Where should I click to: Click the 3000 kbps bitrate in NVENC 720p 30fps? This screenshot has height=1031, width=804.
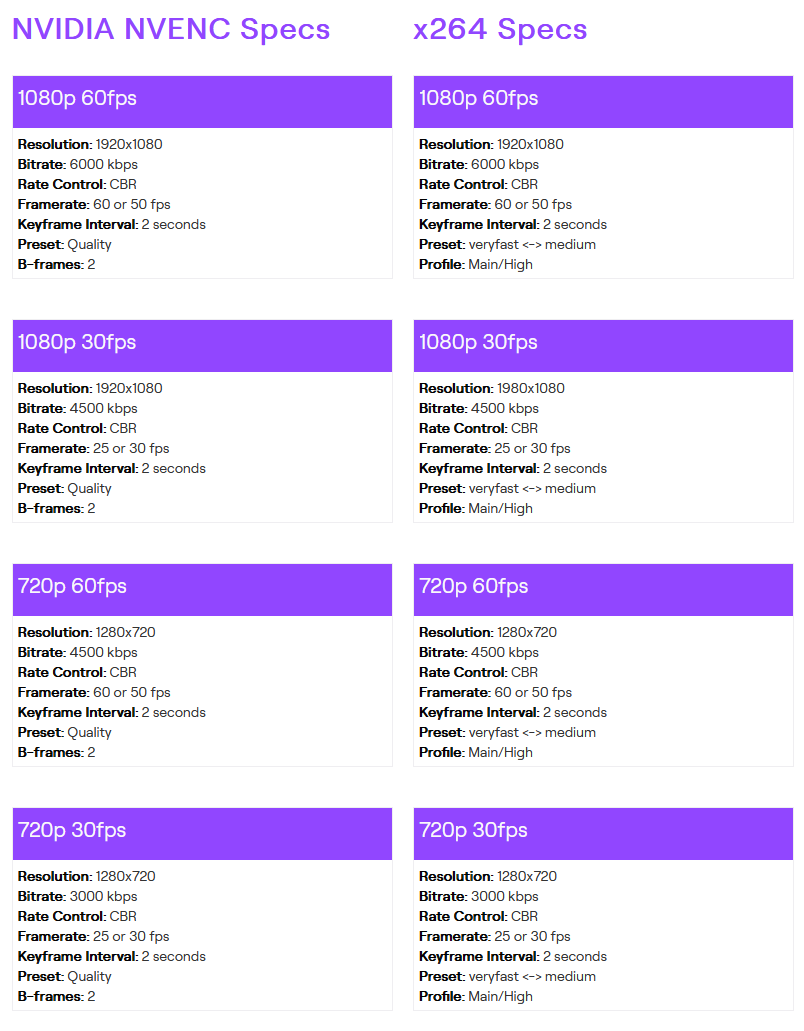[102, 896]
